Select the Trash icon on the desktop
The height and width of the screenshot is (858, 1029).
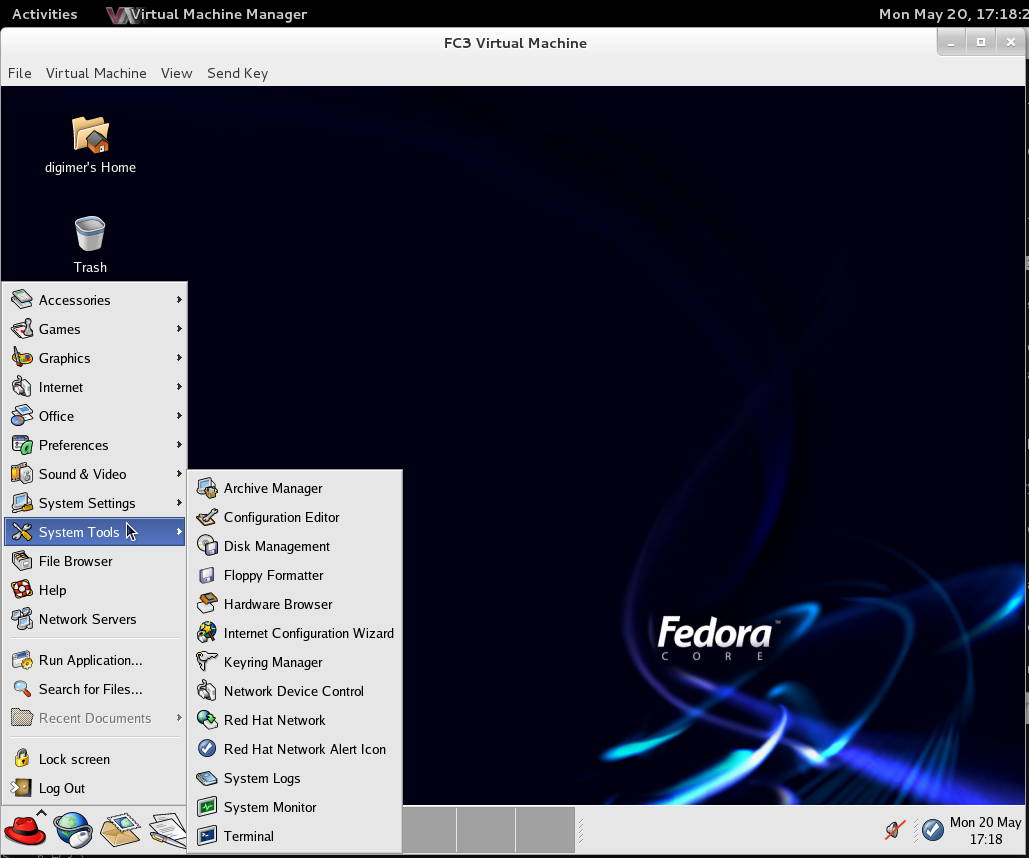click(x=90, y=244)
